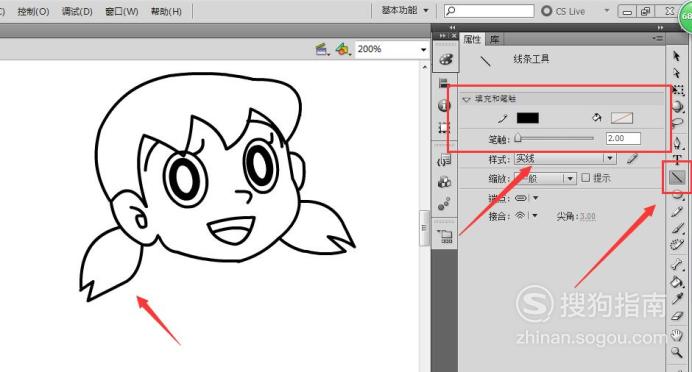Switch to the 库 library tab
The width and height of the screenshot is (692, 372).
tap(495, 39)
